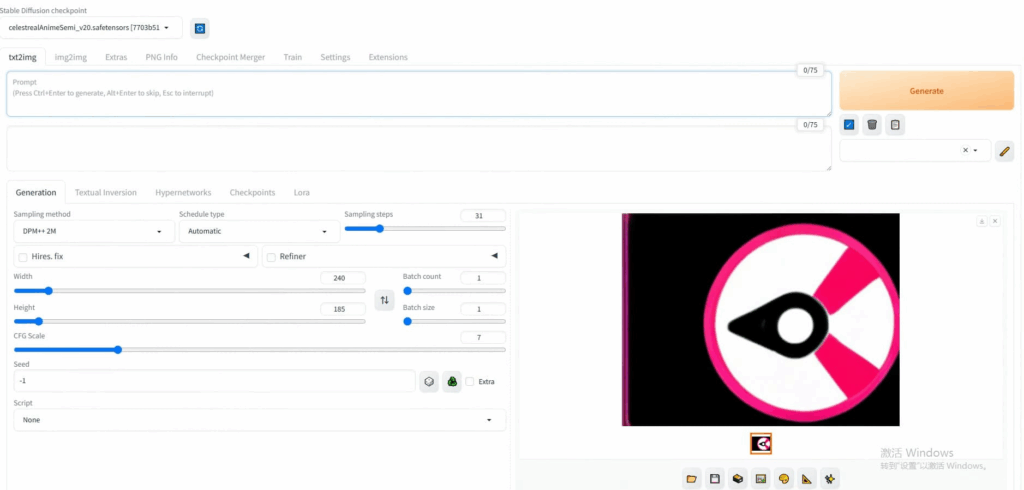Enable the Hires. fix checkbox
Viewport: 1024px width, 490px height.
click(23, 257)
